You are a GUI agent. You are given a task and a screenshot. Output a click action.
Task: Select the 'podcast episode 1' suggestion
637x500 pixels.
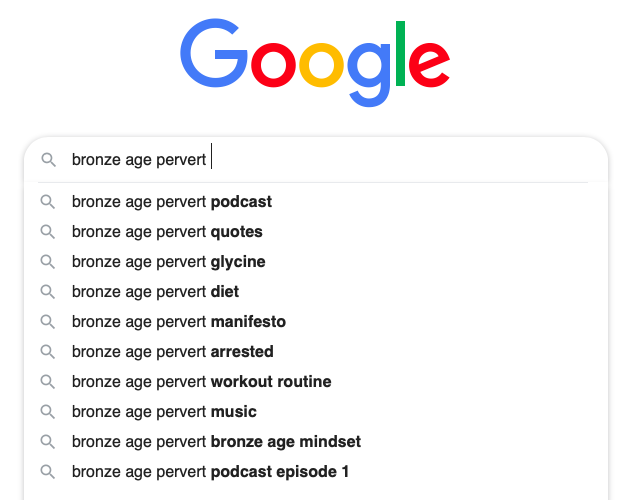[210, 472]
